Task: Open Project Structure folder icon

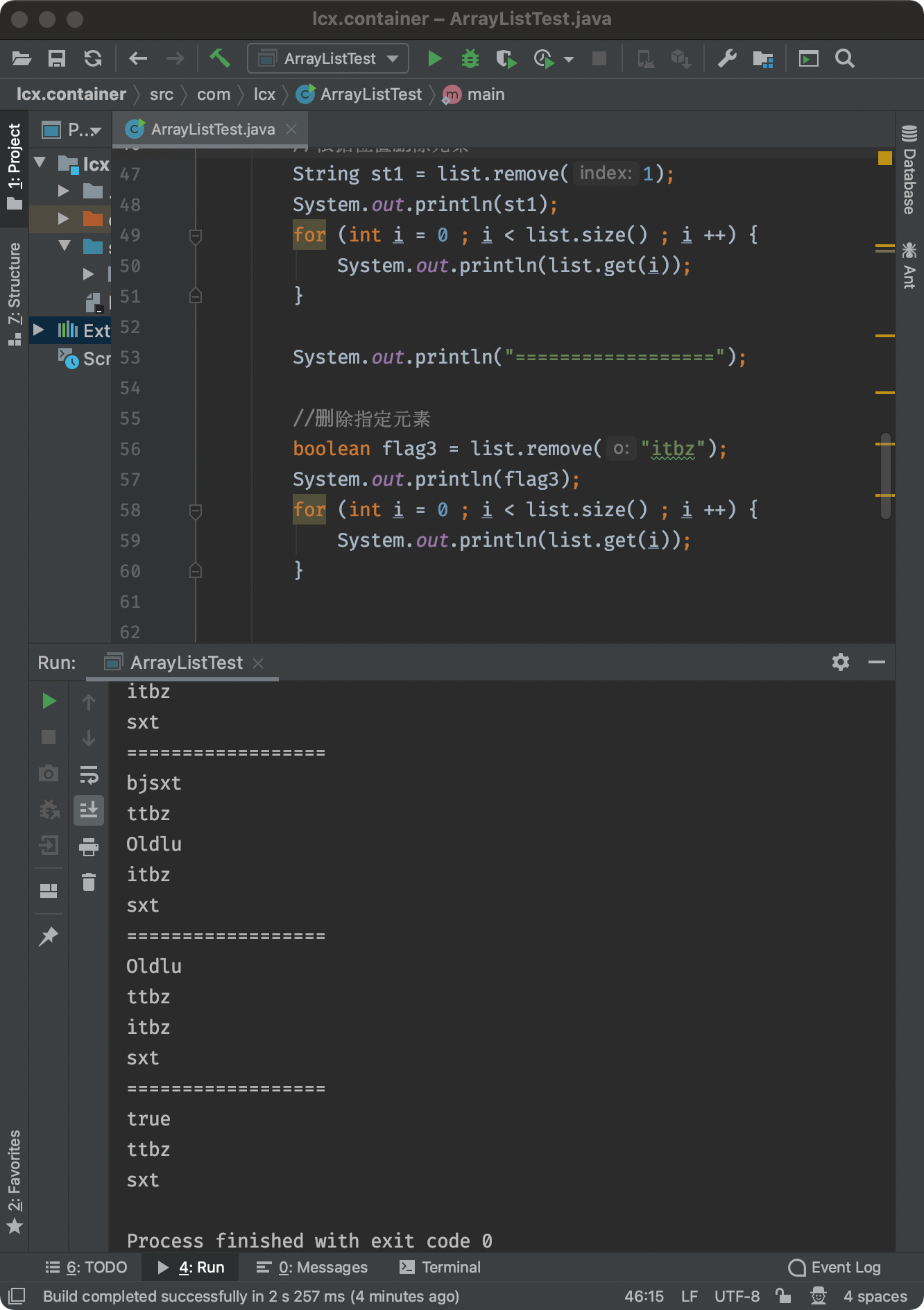Action: click(x=763, y=59)
